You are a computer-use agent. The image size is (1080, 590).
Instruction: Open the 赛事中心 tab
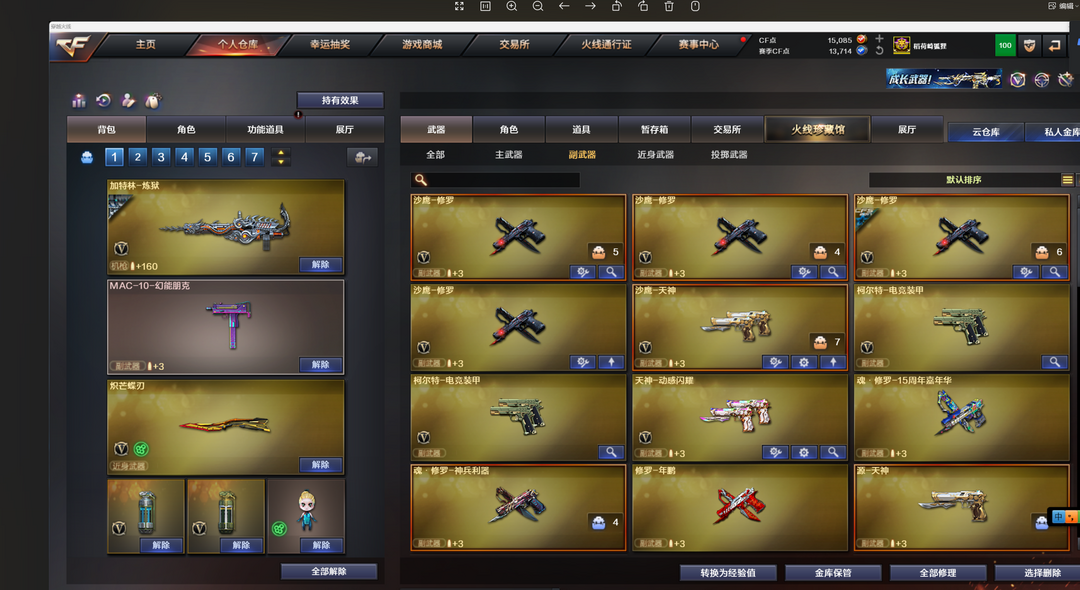[698, 45]
